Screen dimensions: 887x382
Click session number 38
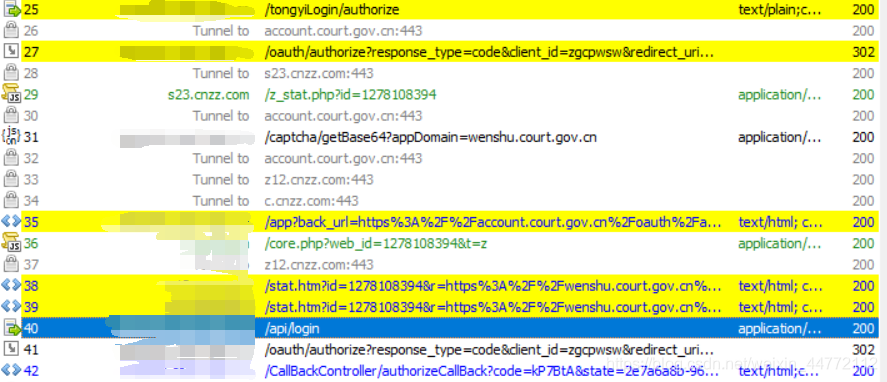point(31,285)
